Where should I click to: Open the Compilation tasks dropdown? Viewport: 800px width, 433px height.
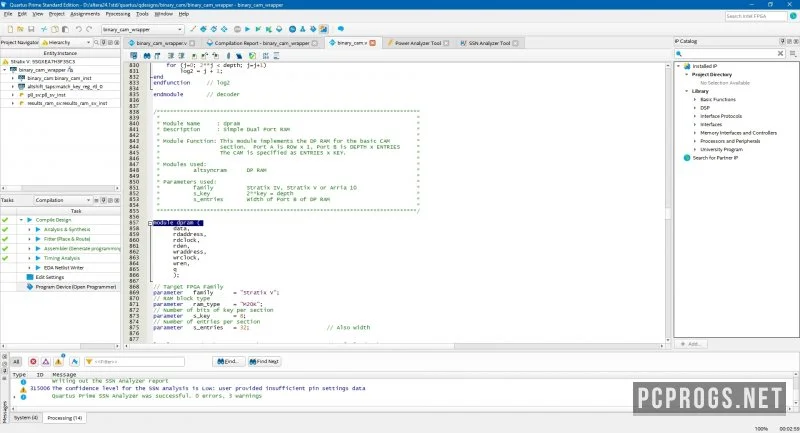tap(63, 200)
